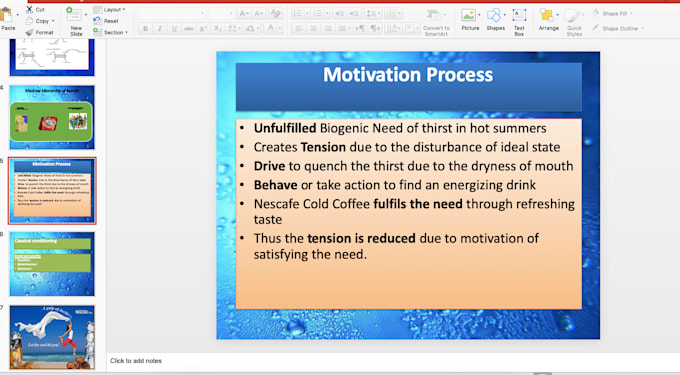Click the Paste clipboard icon
Image resolution: width=680 pixels, height=375 pixels.
click(x=7, y=15)
